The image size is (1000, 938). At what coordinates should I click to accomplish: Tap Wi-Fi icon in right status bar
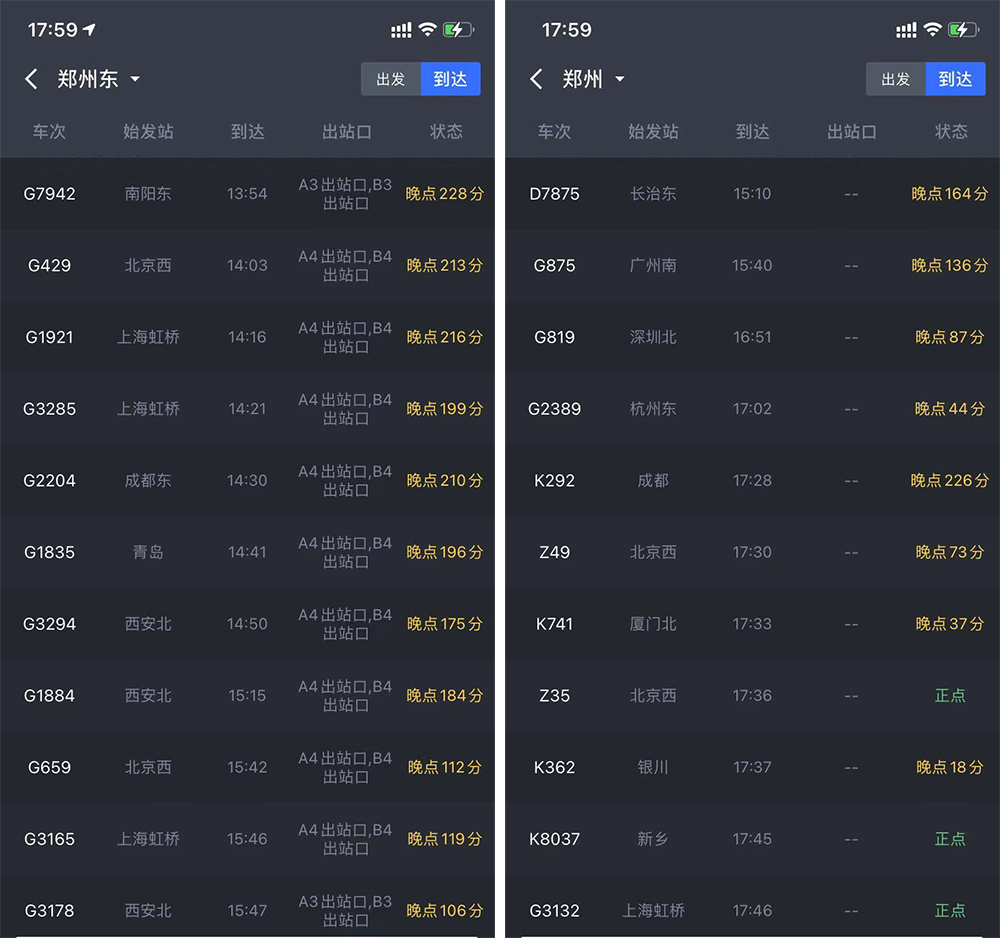[932, 30]
